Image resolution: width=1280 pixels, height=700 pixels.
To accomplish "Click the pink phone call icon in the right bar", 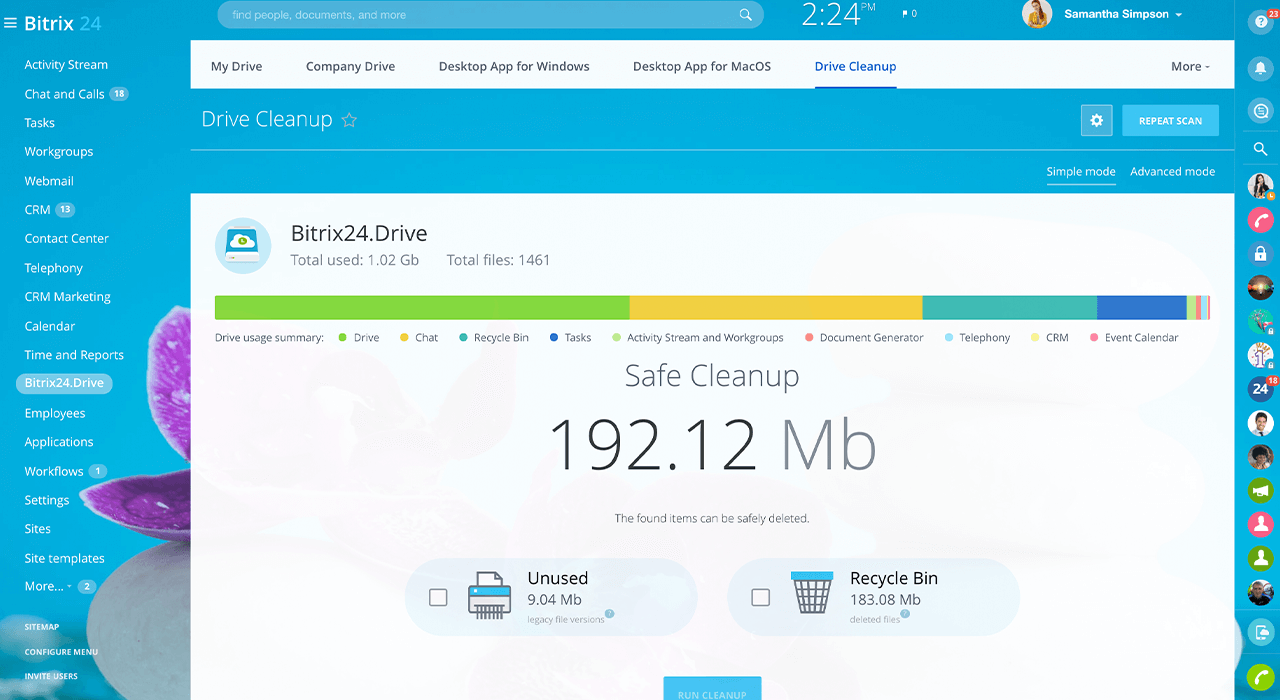I will [1260, 220].
